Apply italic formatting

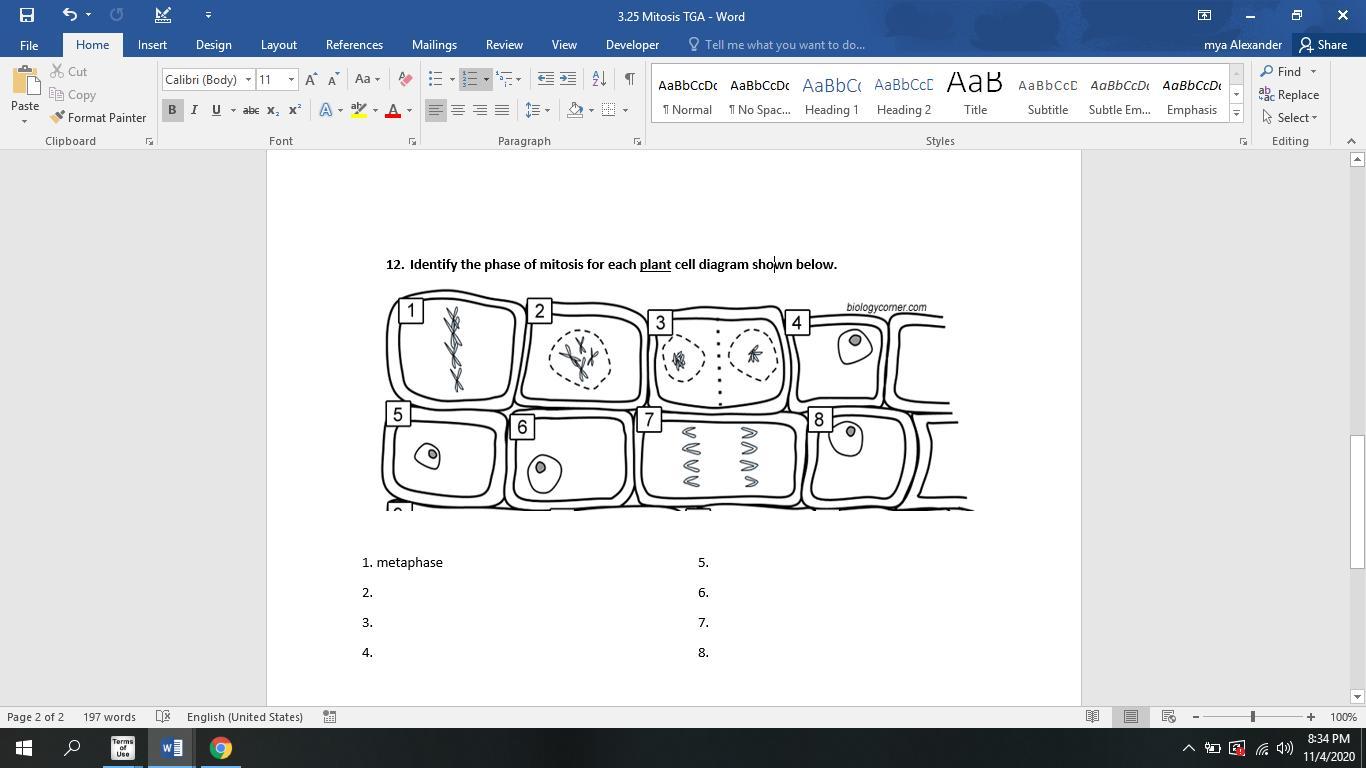pos(194,110)
